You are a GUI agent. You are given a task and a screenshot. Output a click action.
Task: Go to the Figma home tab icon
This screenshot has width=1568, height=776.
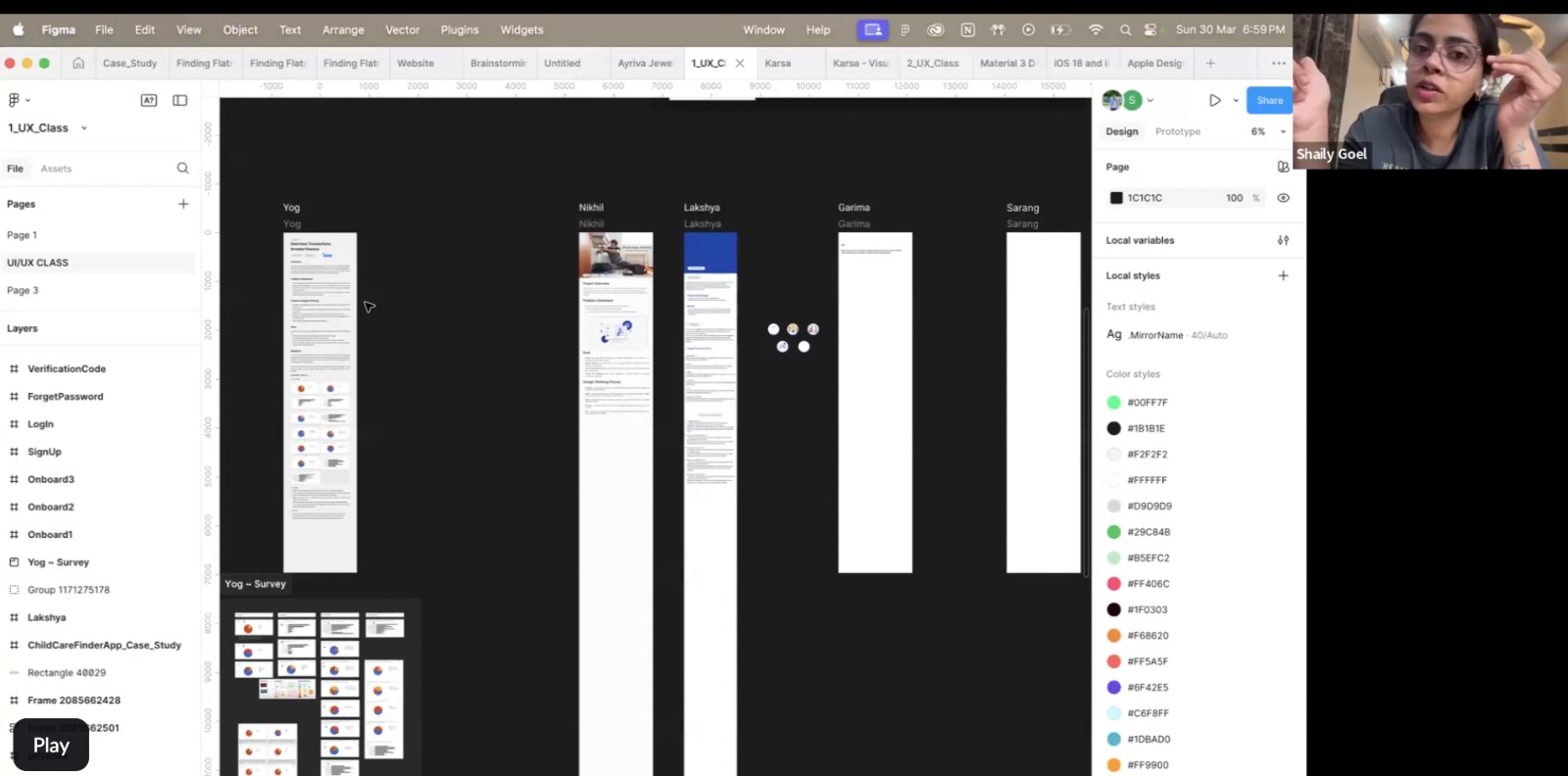[x=78, y=63]
